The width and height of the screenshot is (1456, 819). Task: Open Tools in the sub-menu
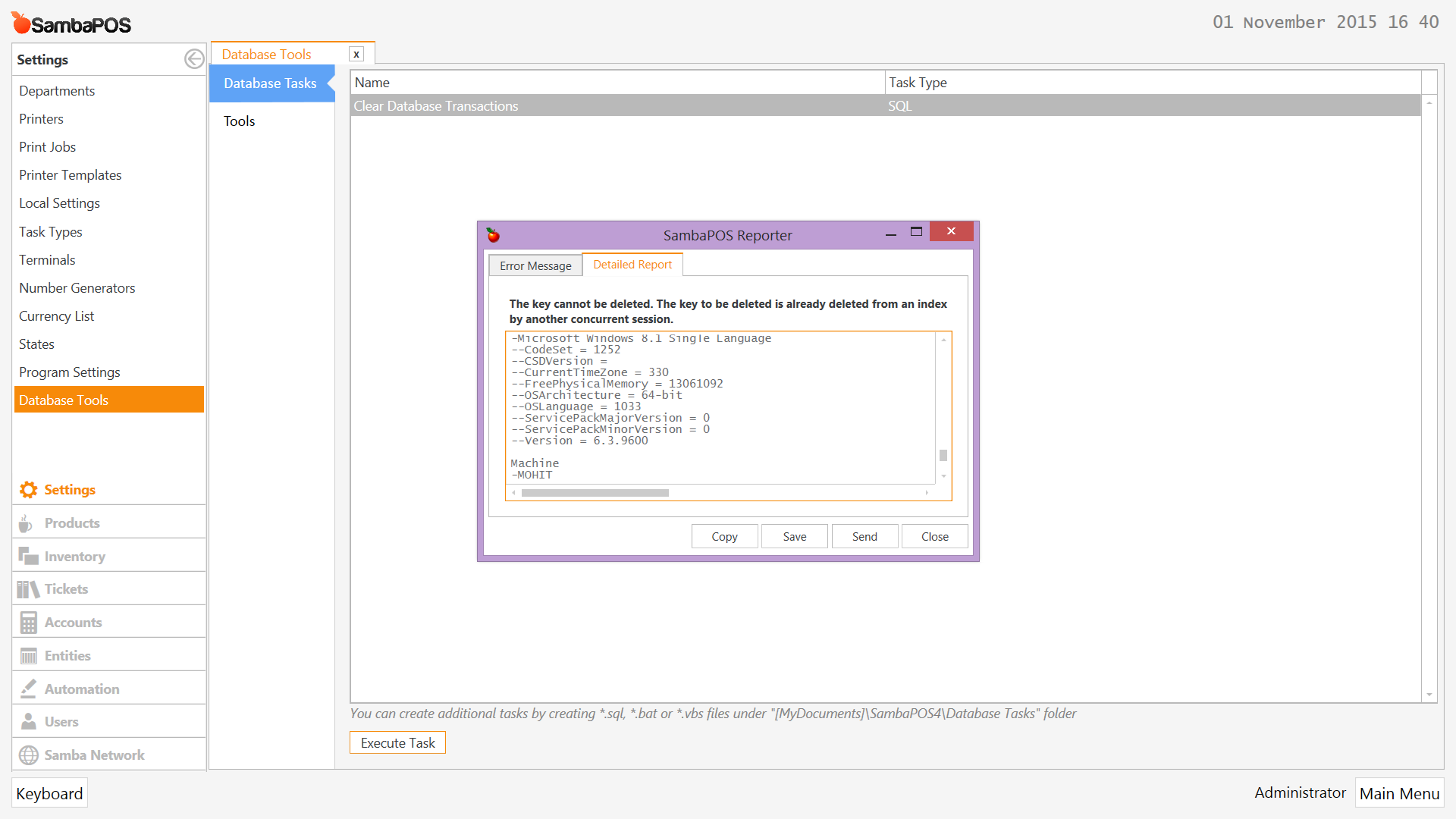pos(239,121)
